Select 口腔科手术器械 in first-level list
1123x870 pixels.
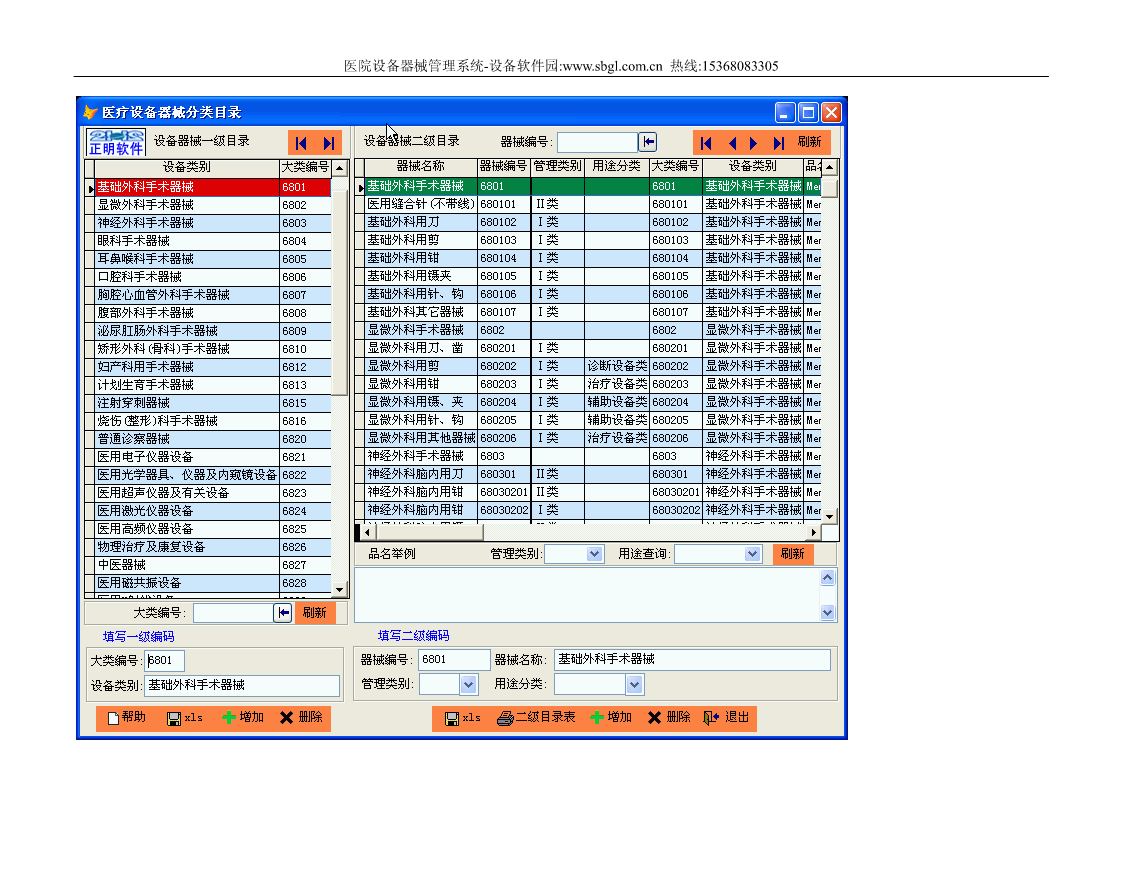213,276
